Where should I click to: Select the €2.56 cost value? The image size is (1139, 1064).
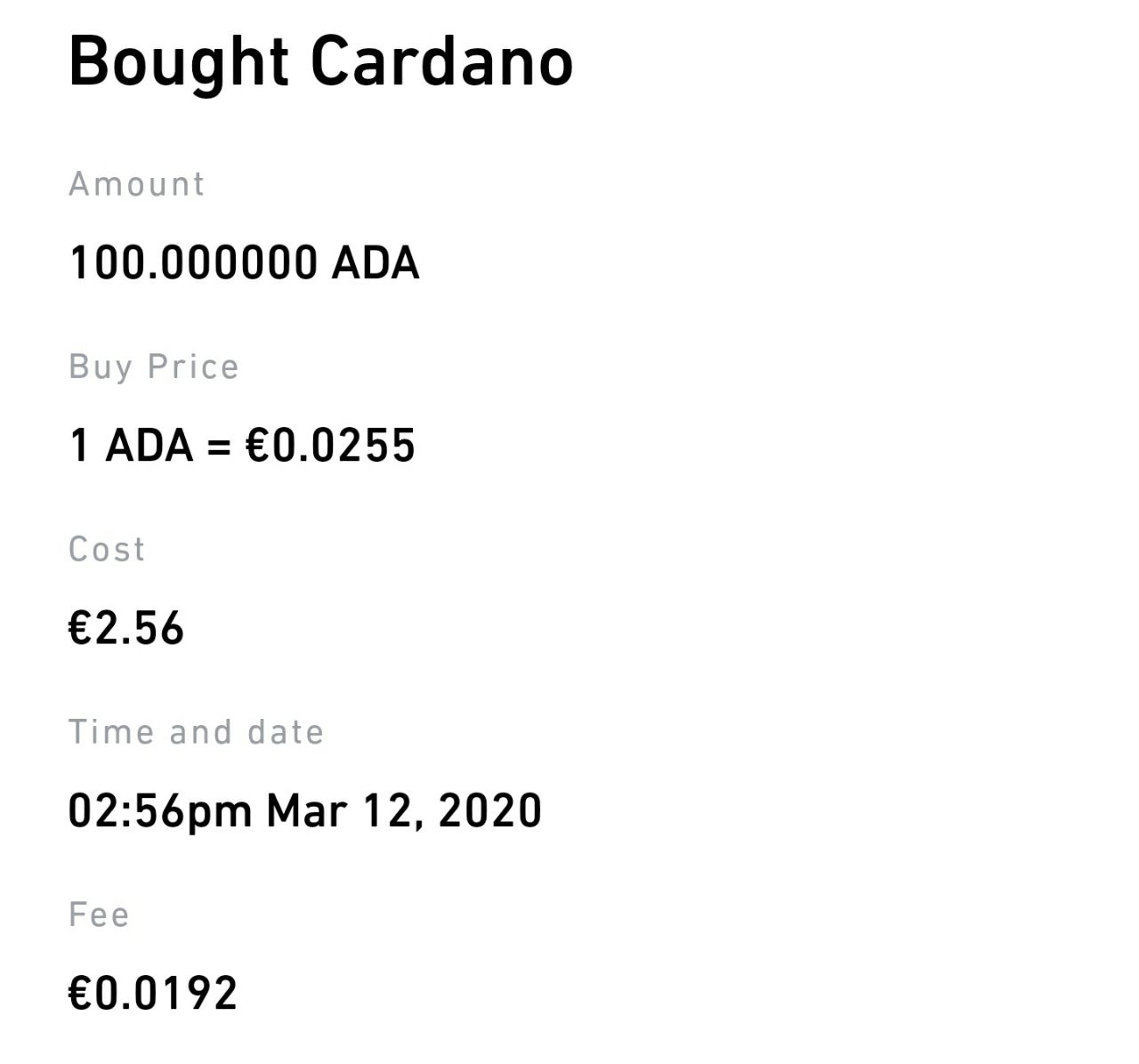click(126, 628)
